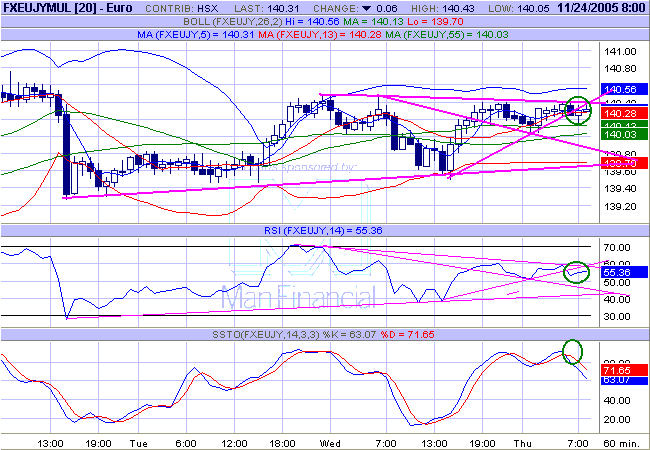Image resolution: width=650 pixels, height=450 pixels.
Task: Click the 18:00 time axis label
Action: coord(282,443)
